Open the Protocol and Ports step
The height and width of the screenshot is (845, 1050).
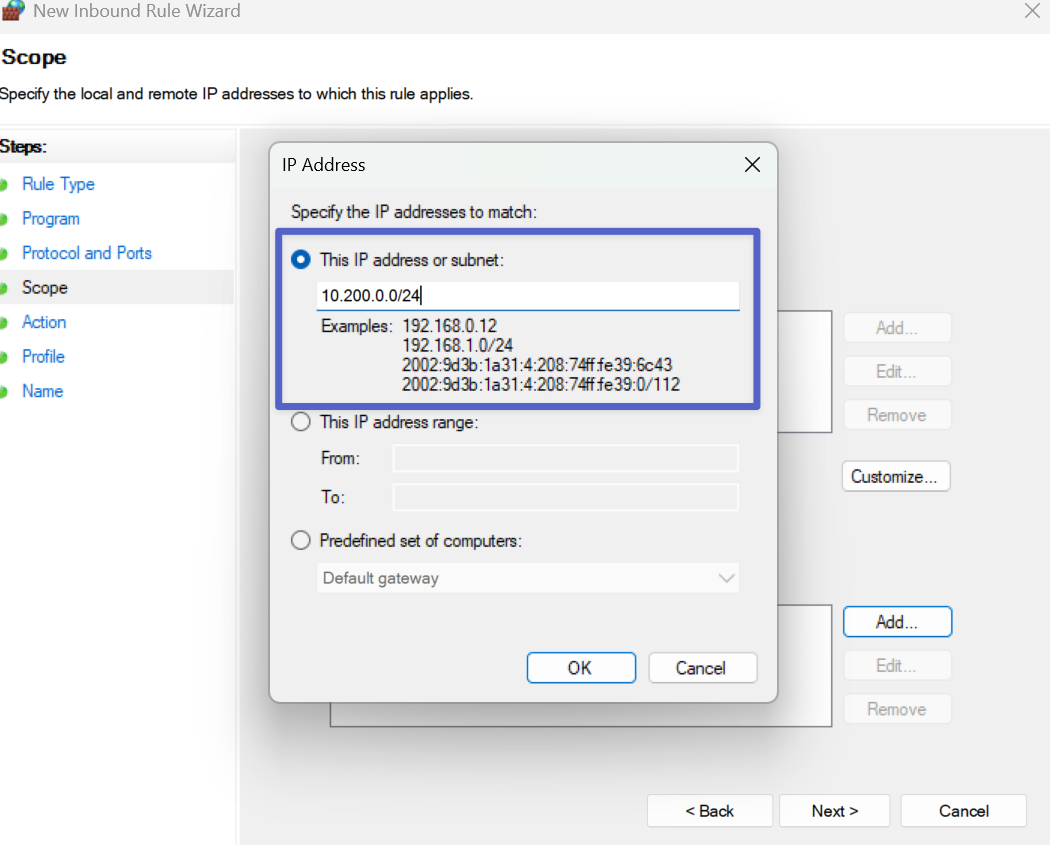[87, 253]
